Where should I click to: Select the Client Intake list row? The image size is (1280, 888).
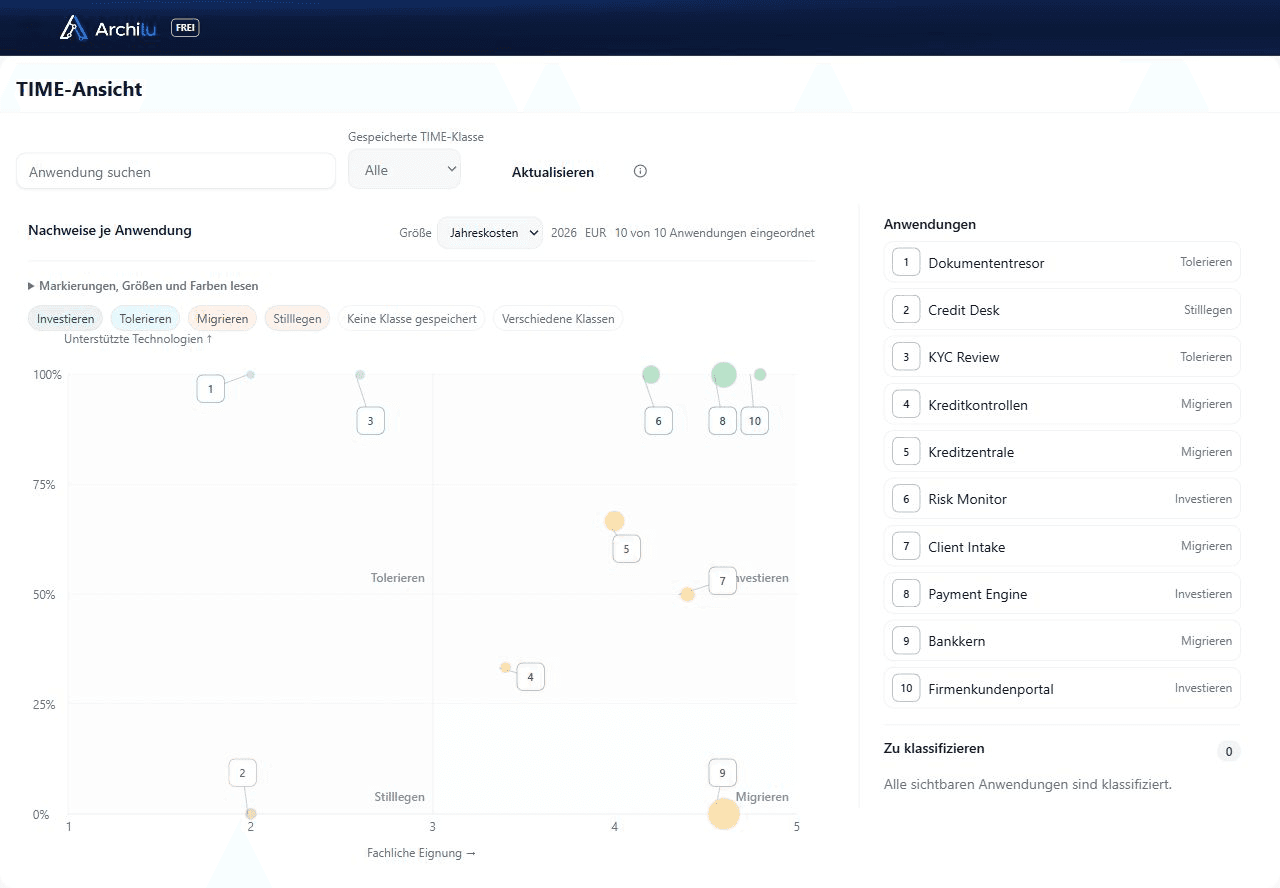coord(1062,547)
